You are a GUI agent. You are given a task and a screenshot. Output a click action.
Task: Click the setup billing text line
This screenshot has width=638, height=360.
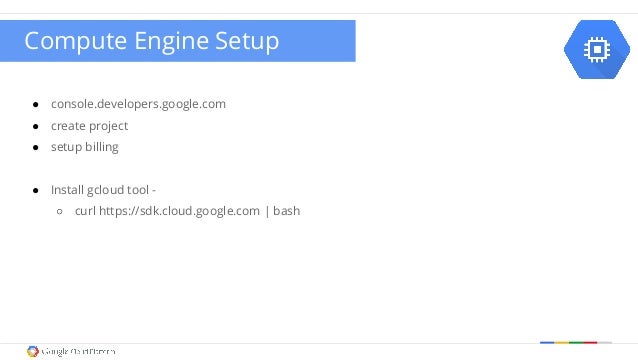(x=85, y=147)
